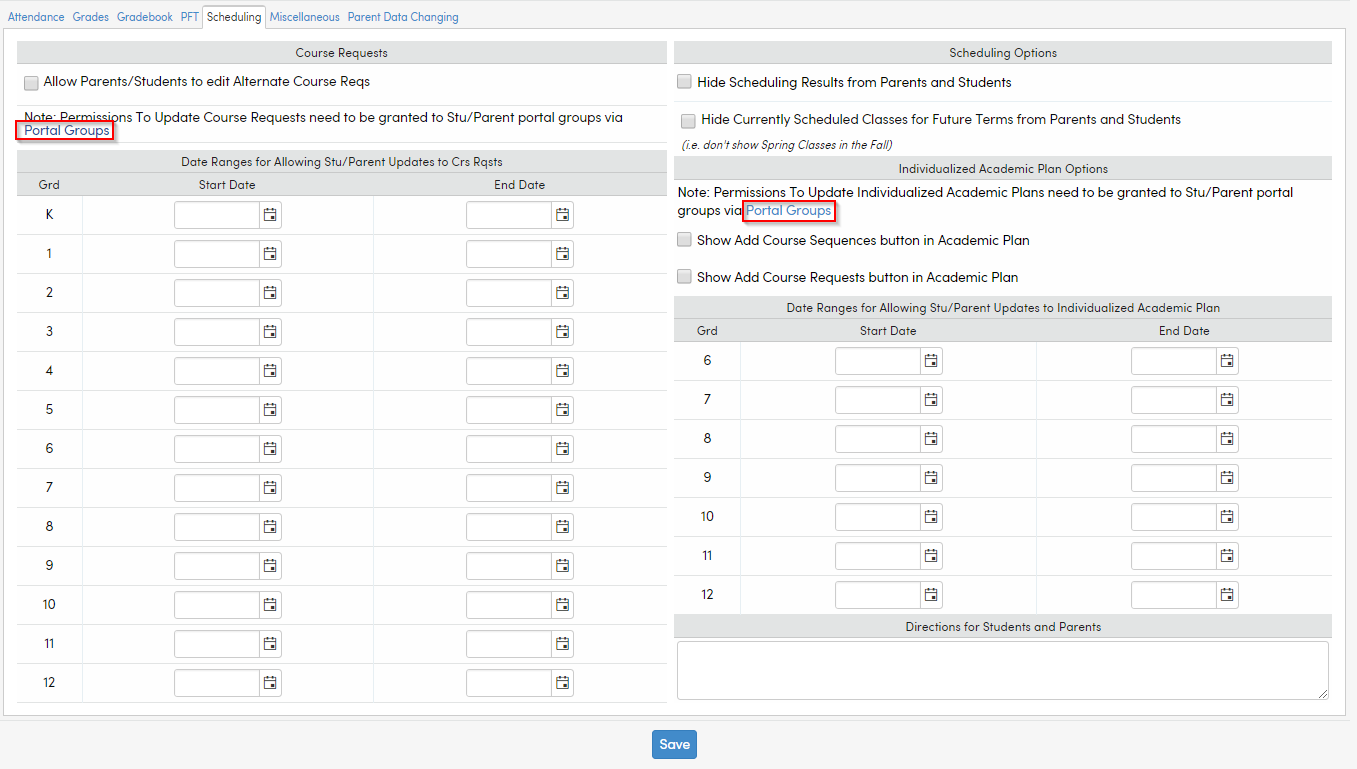
Task: Open the Miscellaneous tab
Action: (x=304, y=16)
